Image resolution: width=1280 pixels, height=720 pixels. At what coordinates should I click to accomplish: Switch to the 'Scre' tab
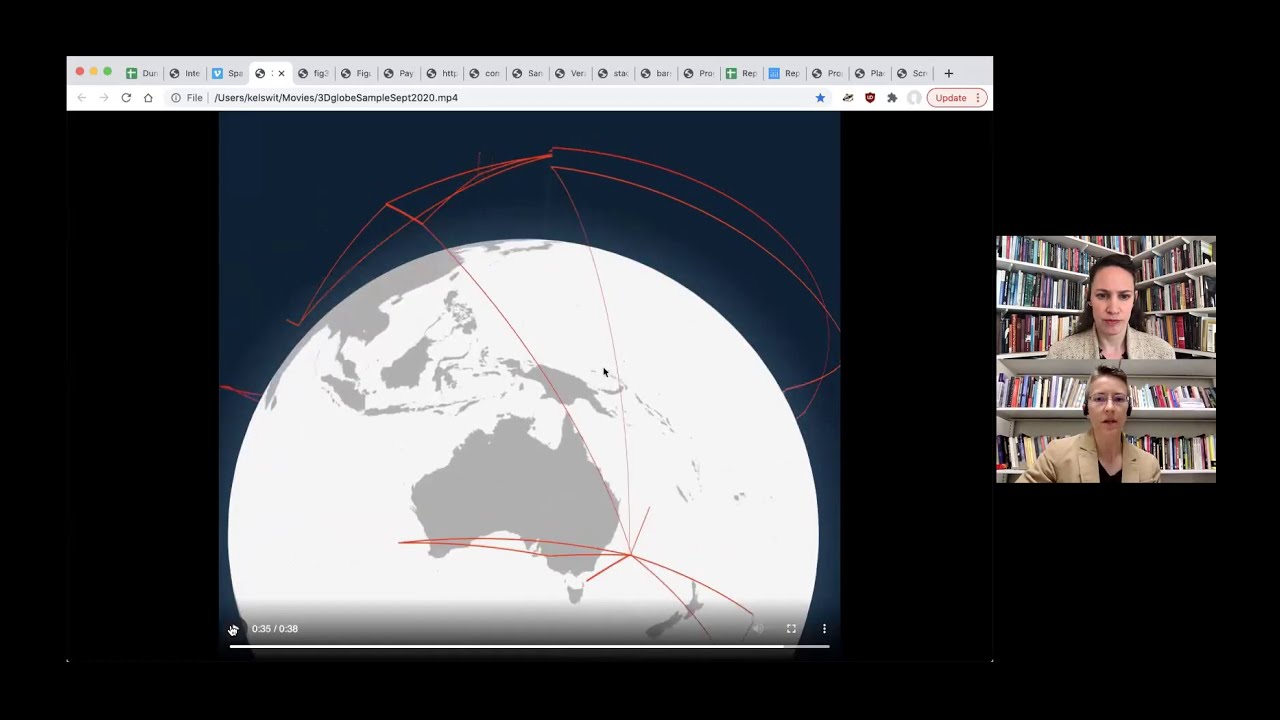coord(914,73)
